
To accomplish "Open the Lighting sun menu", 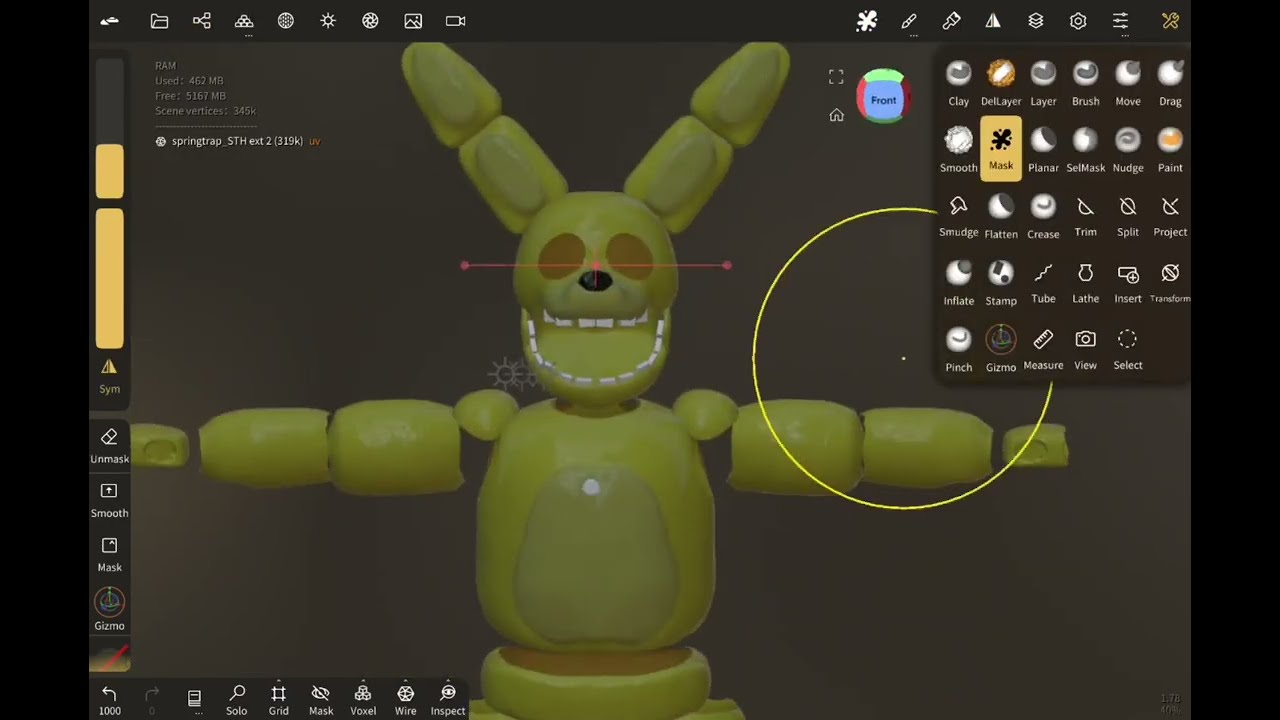I will [328, 21].
